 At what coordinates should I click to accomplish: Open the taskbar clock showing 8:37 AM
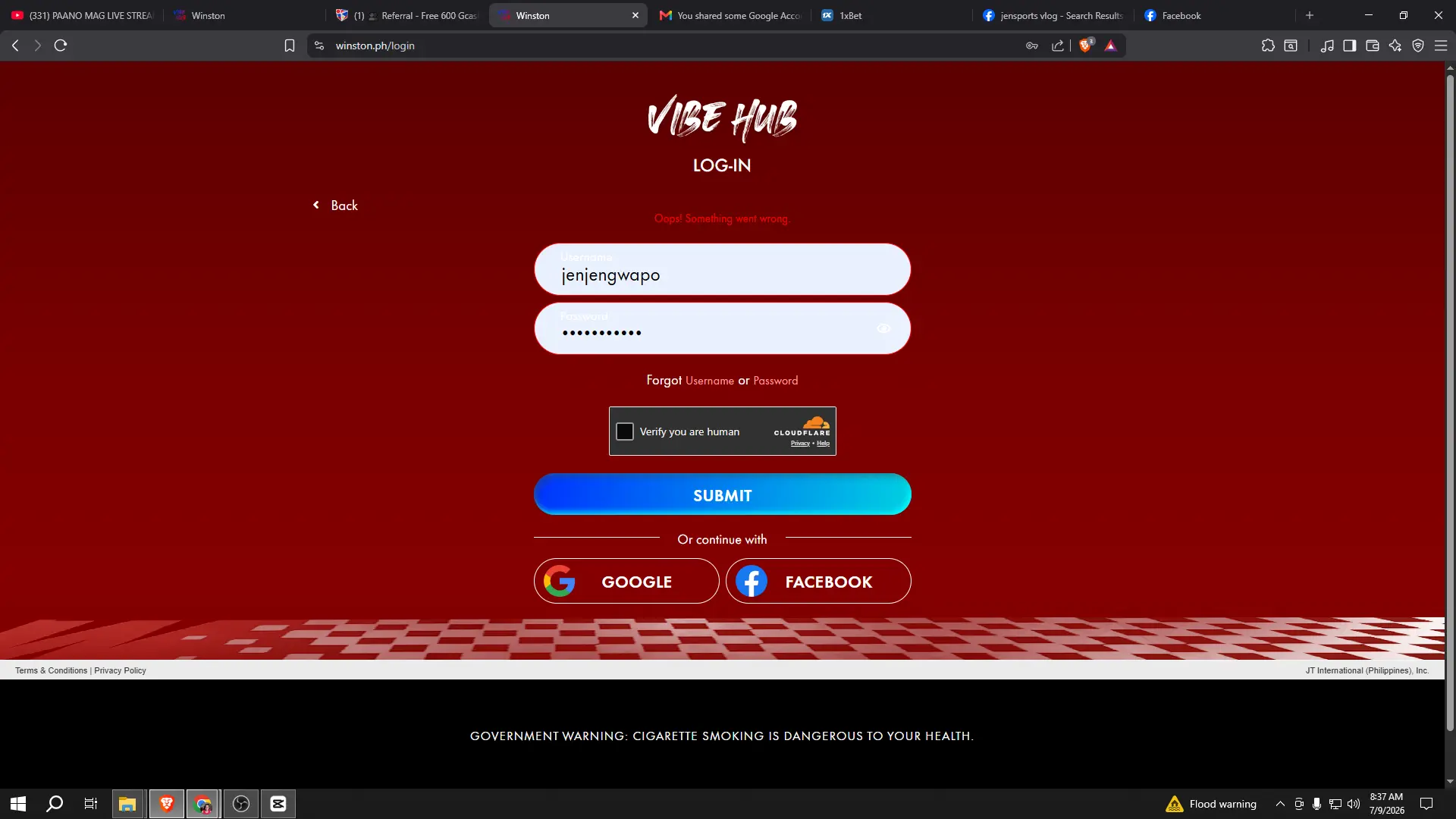(x=1386, y=804)
